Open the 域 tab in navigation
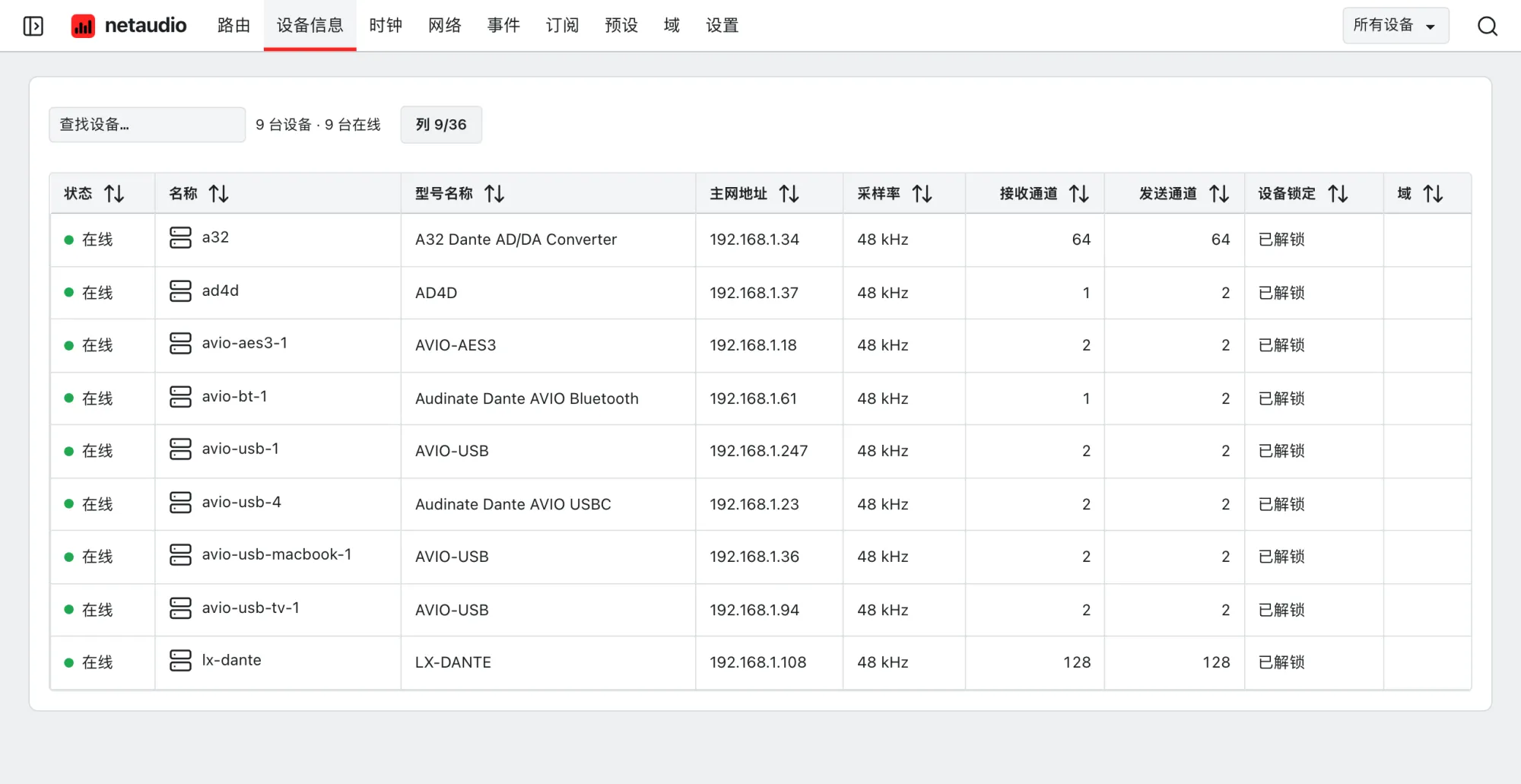1521x784 pixels. click(672, 26)
